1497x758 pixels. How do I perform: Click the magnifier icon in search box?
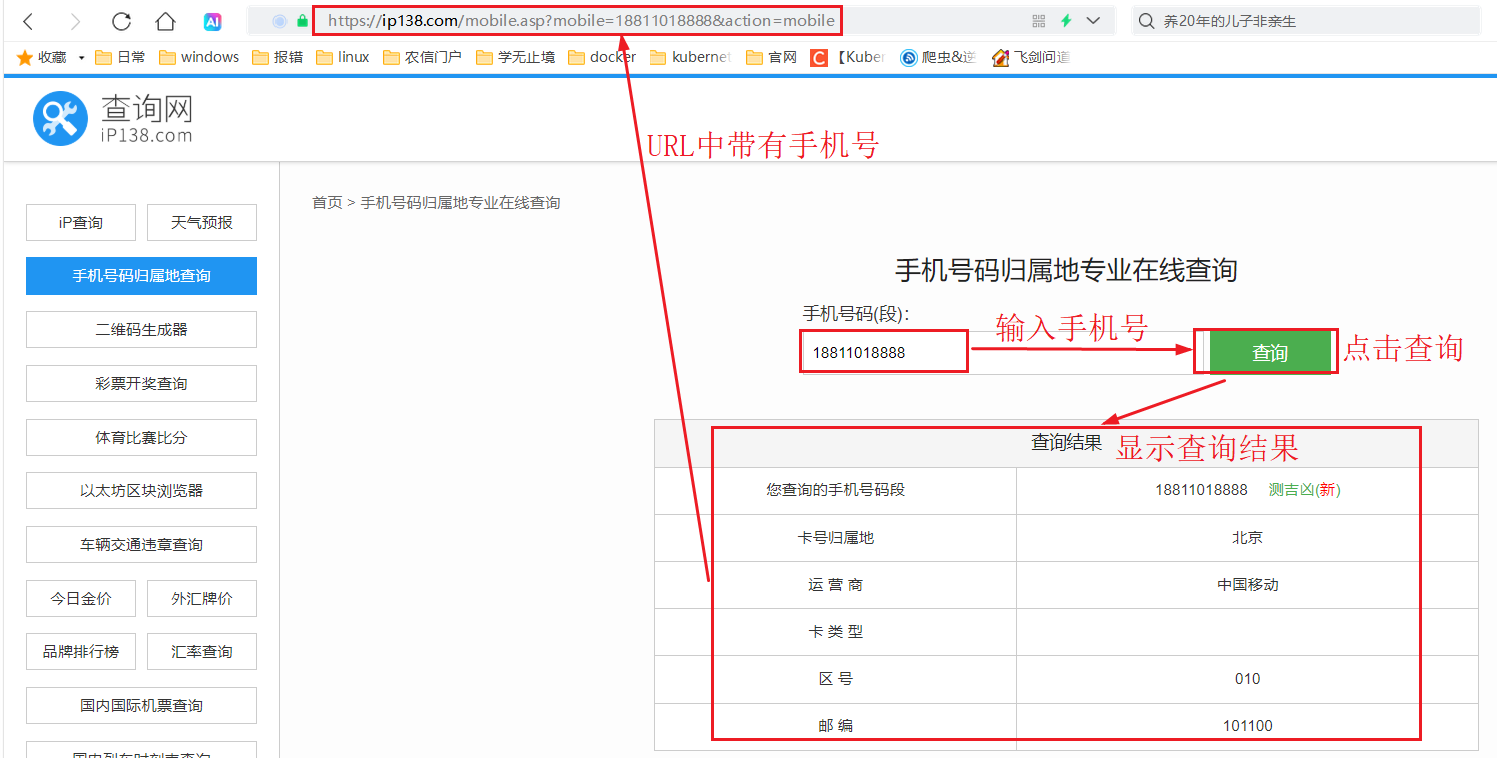pos(1146,21)
